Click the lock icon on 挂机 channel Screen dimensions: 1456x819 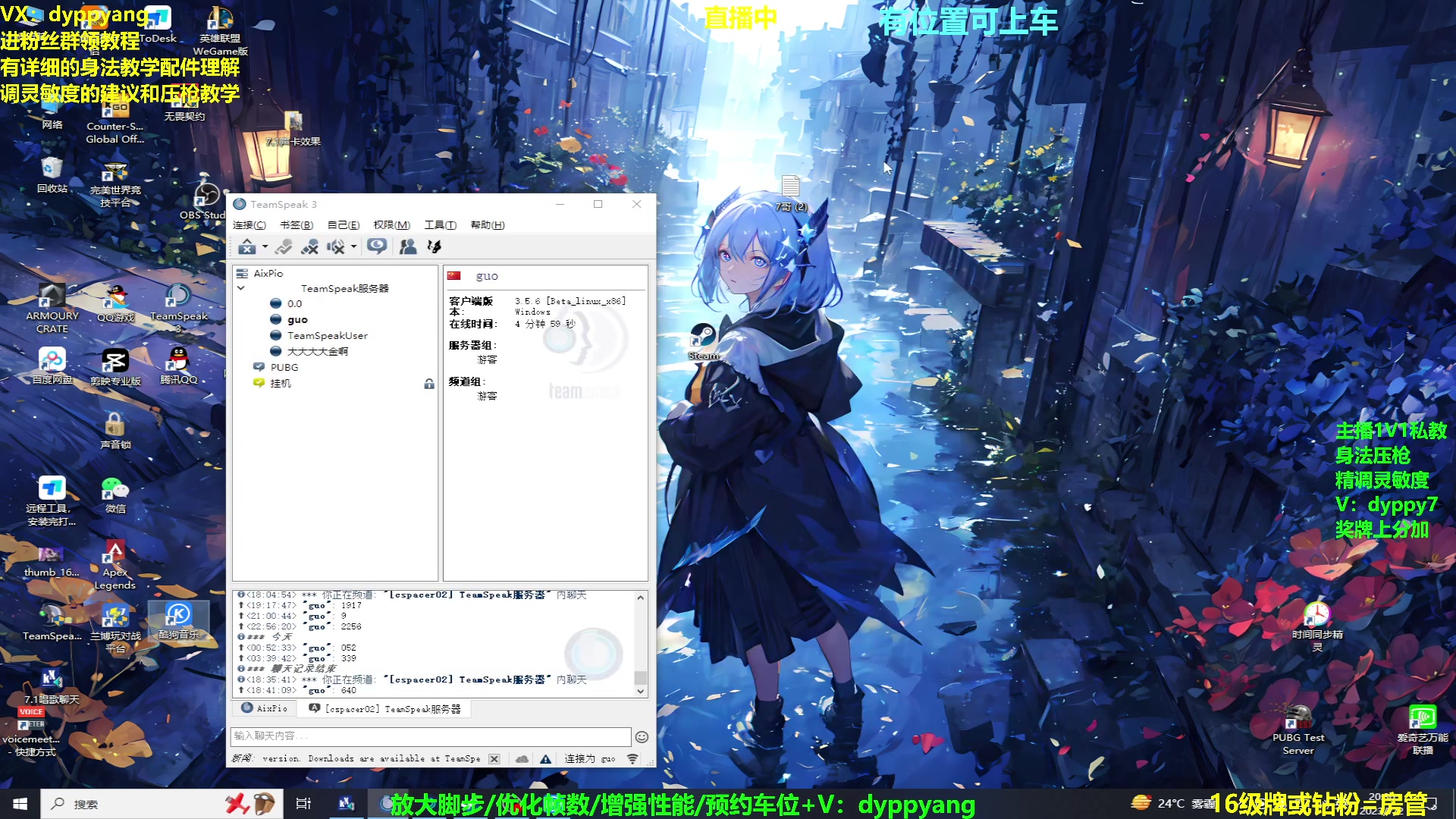(429, 384)
